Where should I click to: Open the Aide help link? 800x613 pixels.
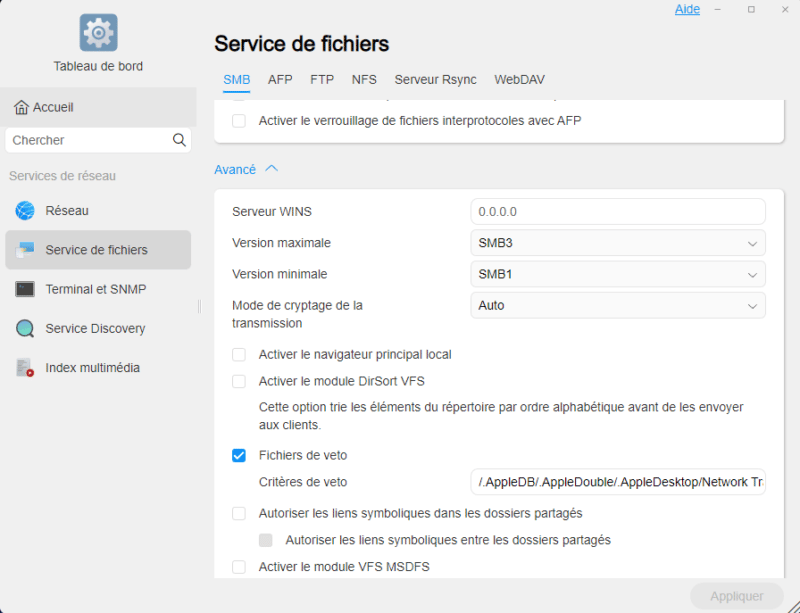coord(687,9)
